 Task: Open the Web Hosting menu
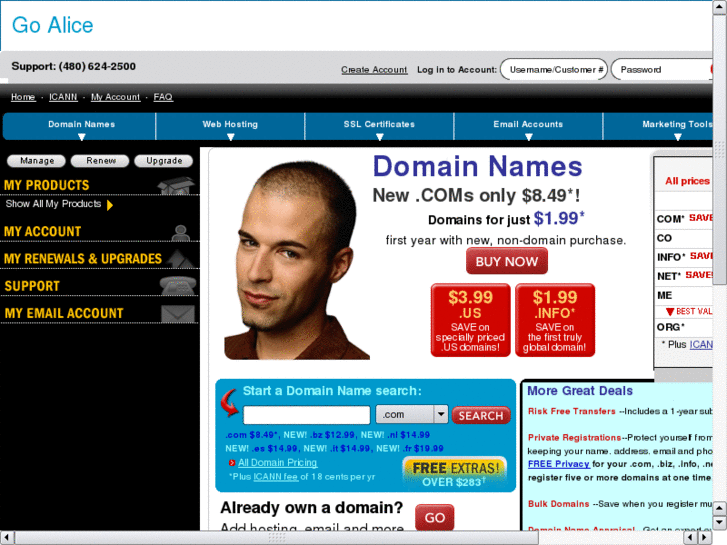pyautogui.click(x=230, y=126)
